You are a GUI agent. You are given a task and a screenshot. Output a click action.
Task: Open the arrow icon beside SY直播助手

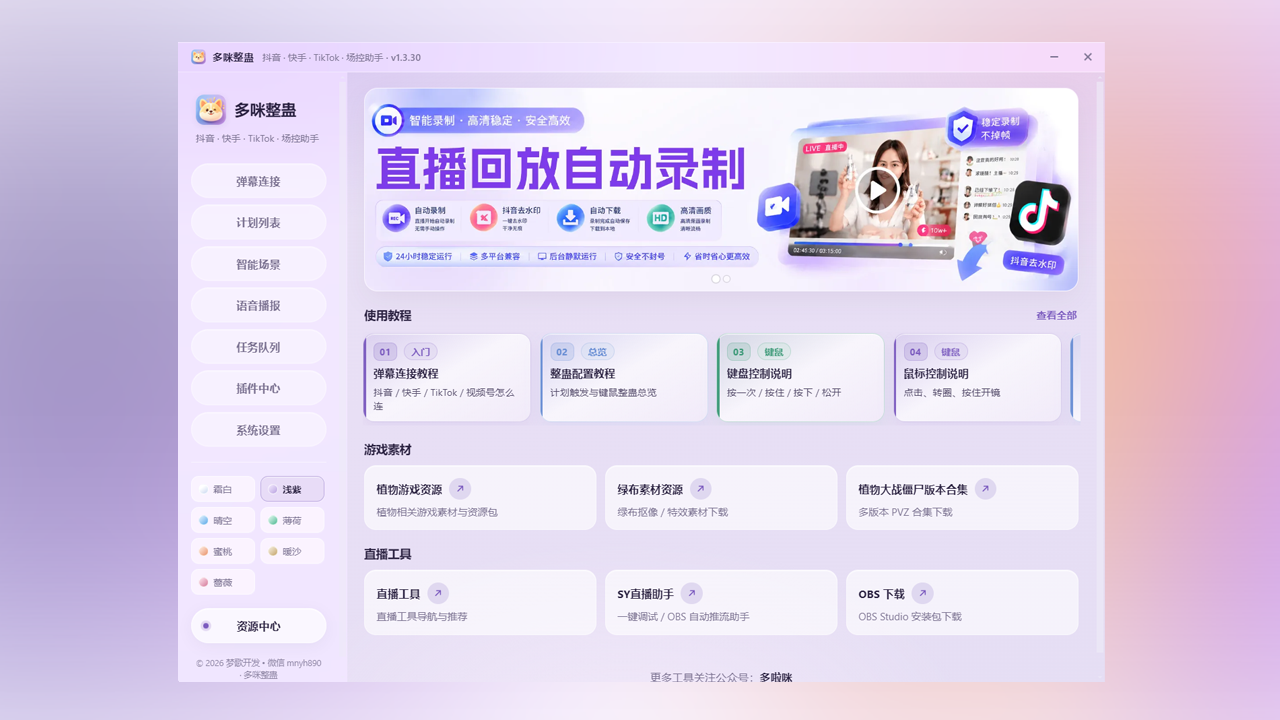pyautogui.click(x=692, y=594)
